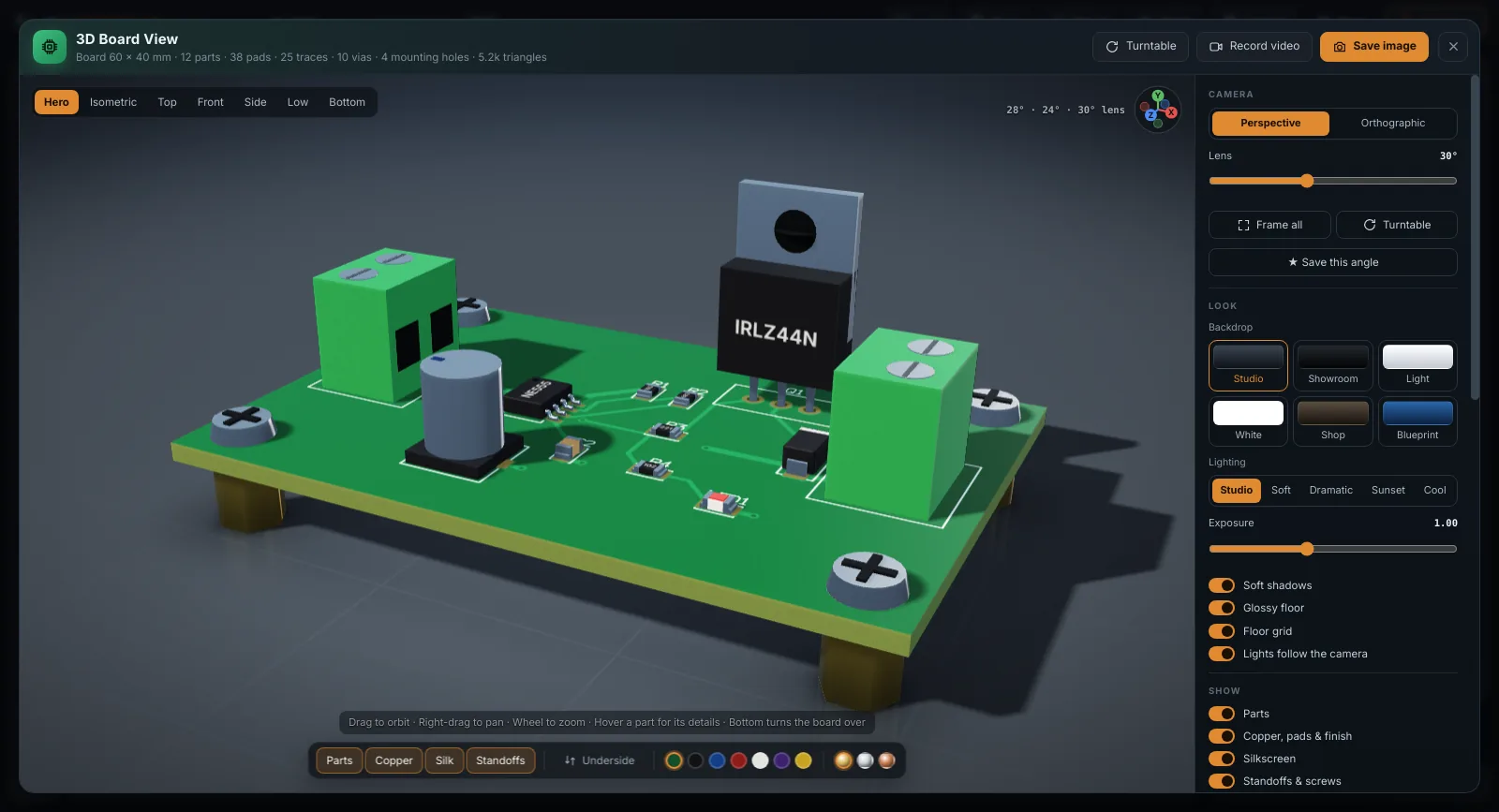Screen dimensions: 1499x812
Task: Turn off the Glossy floor switch
Action: [1222, 608]
